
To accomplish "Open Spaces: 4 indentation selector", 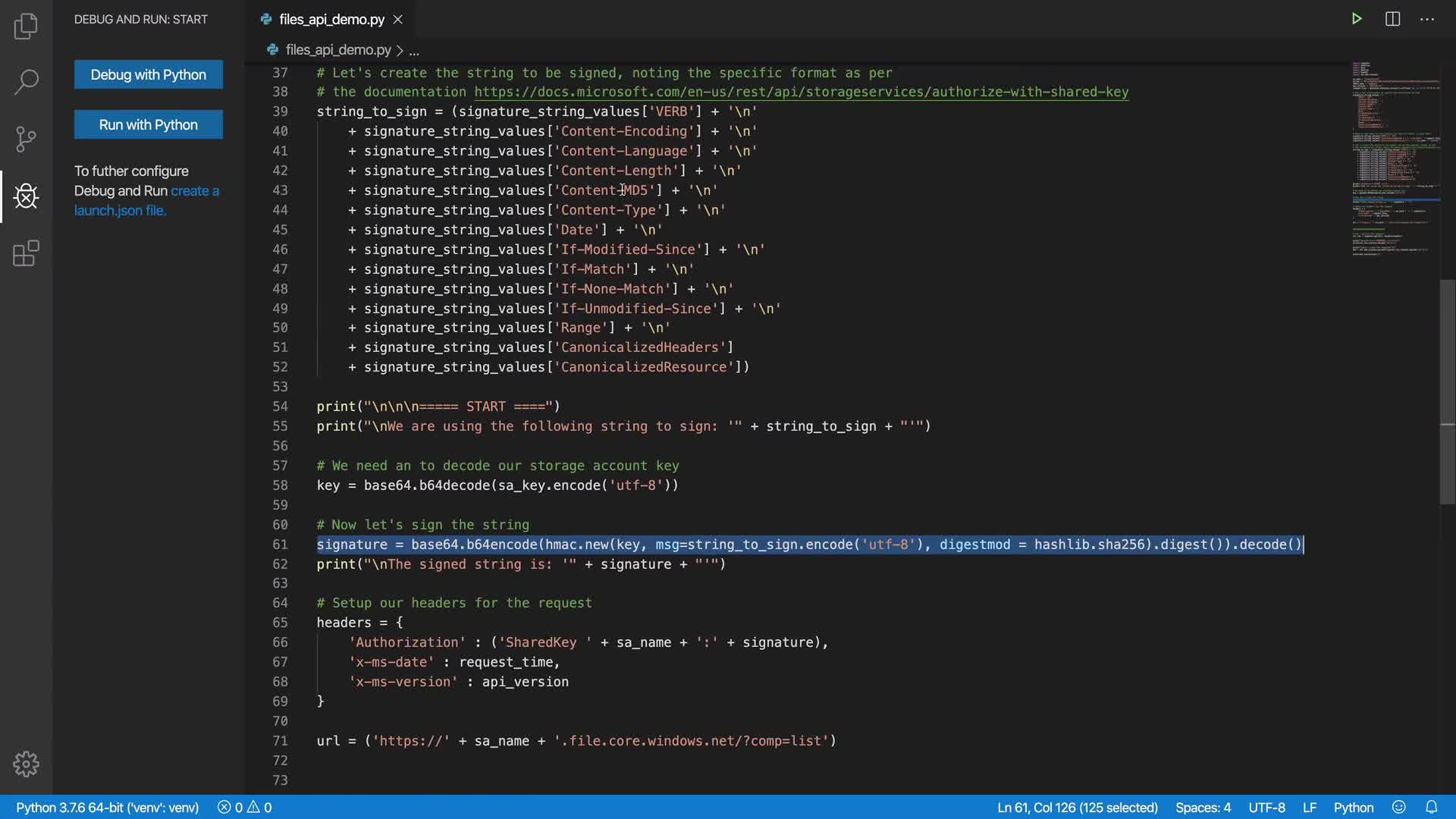I will (x=1203, y=807).
